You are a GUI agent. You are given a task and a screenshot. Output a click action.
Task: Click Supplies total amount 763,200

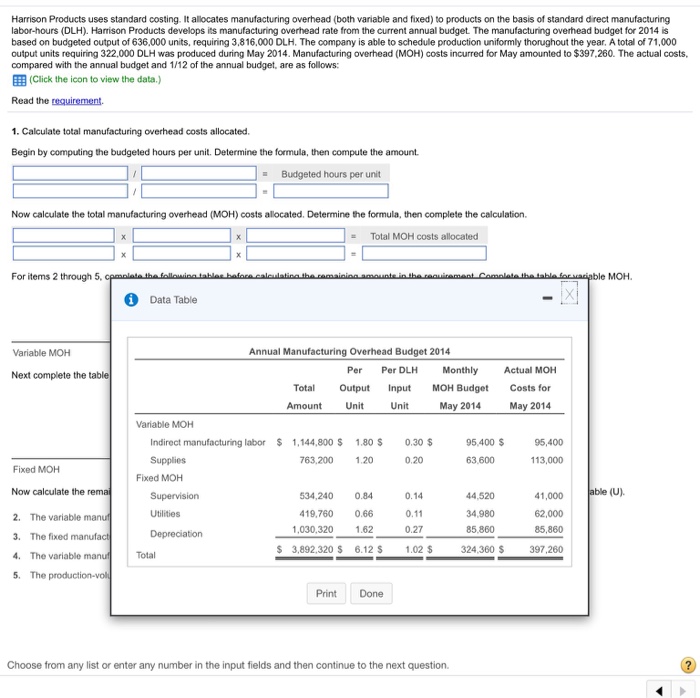(x=316, y=460)
